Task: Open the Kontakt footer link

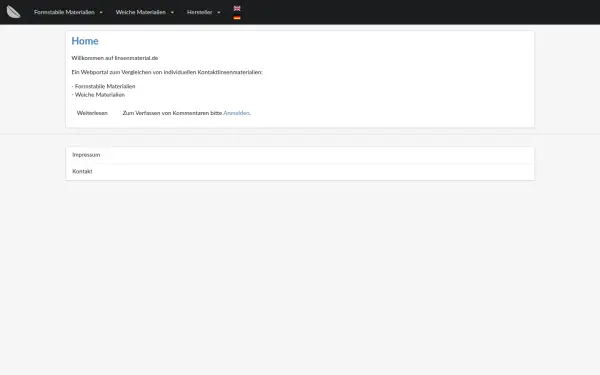Action: (82, 171)
